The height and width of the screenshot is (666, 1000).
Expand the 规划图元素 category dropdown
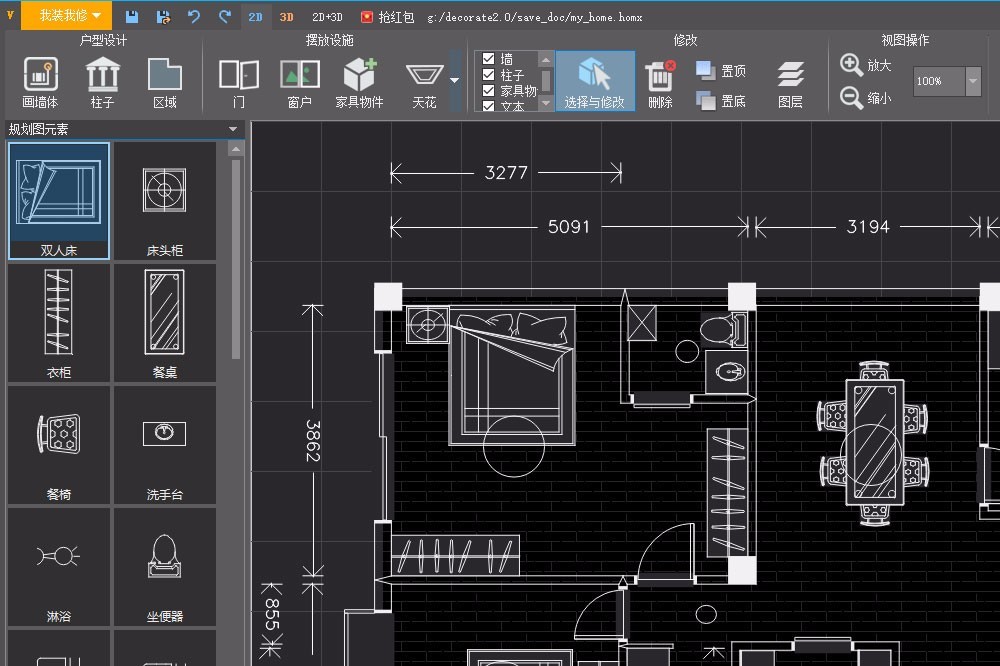coord(233,129)
